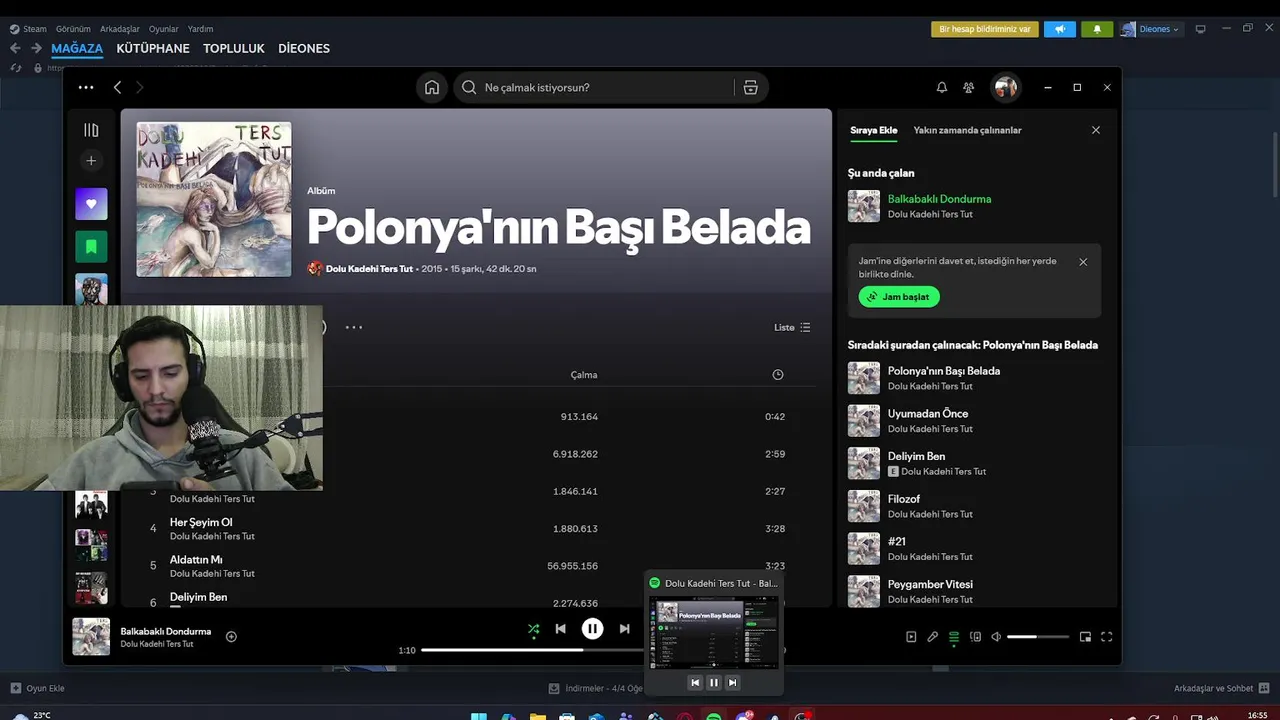Skip previous in taskbar thumbnail preview
Image resolution: width=1280 pixels, height=720 pixels.
coord(695,683)
